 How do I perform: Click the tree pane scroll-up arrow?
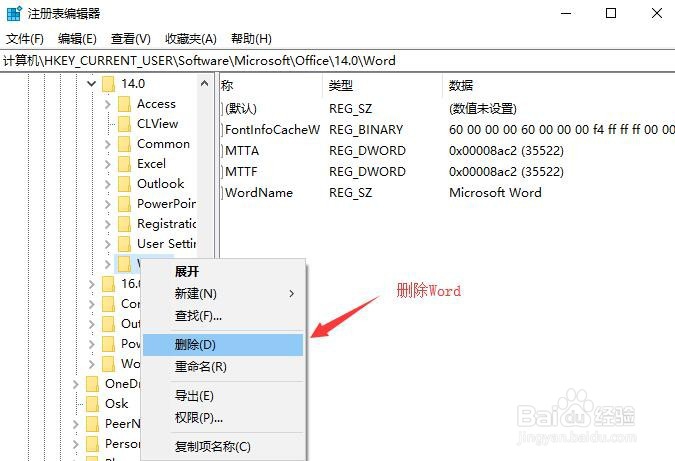point(204,84)
